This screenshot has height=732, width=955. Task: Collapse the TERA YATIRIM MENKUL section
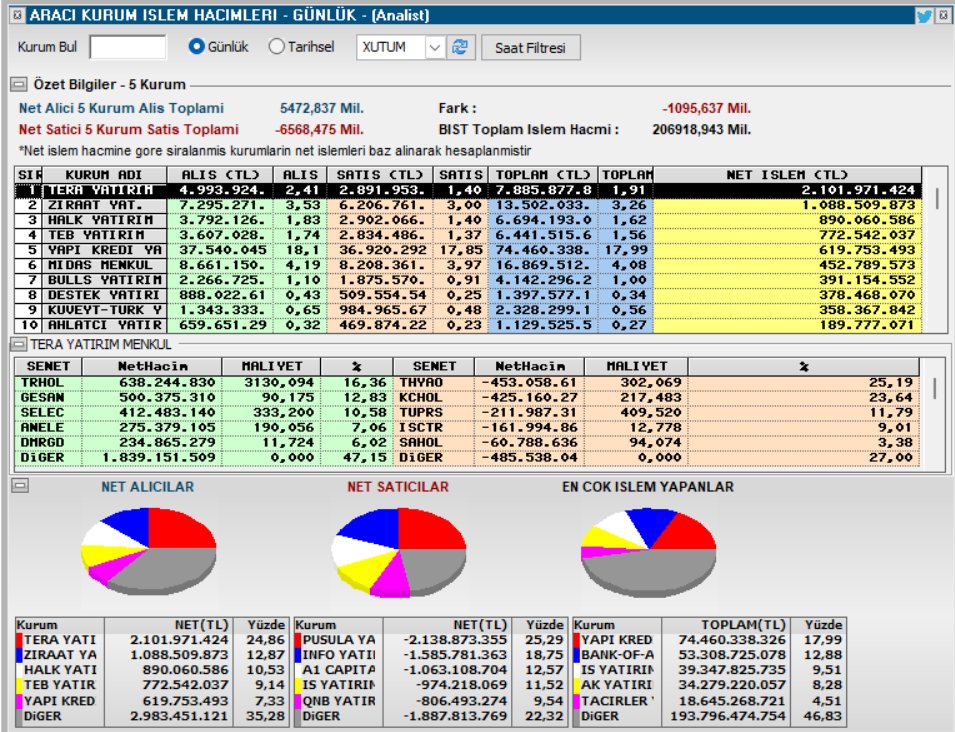(x=19, y=345)
